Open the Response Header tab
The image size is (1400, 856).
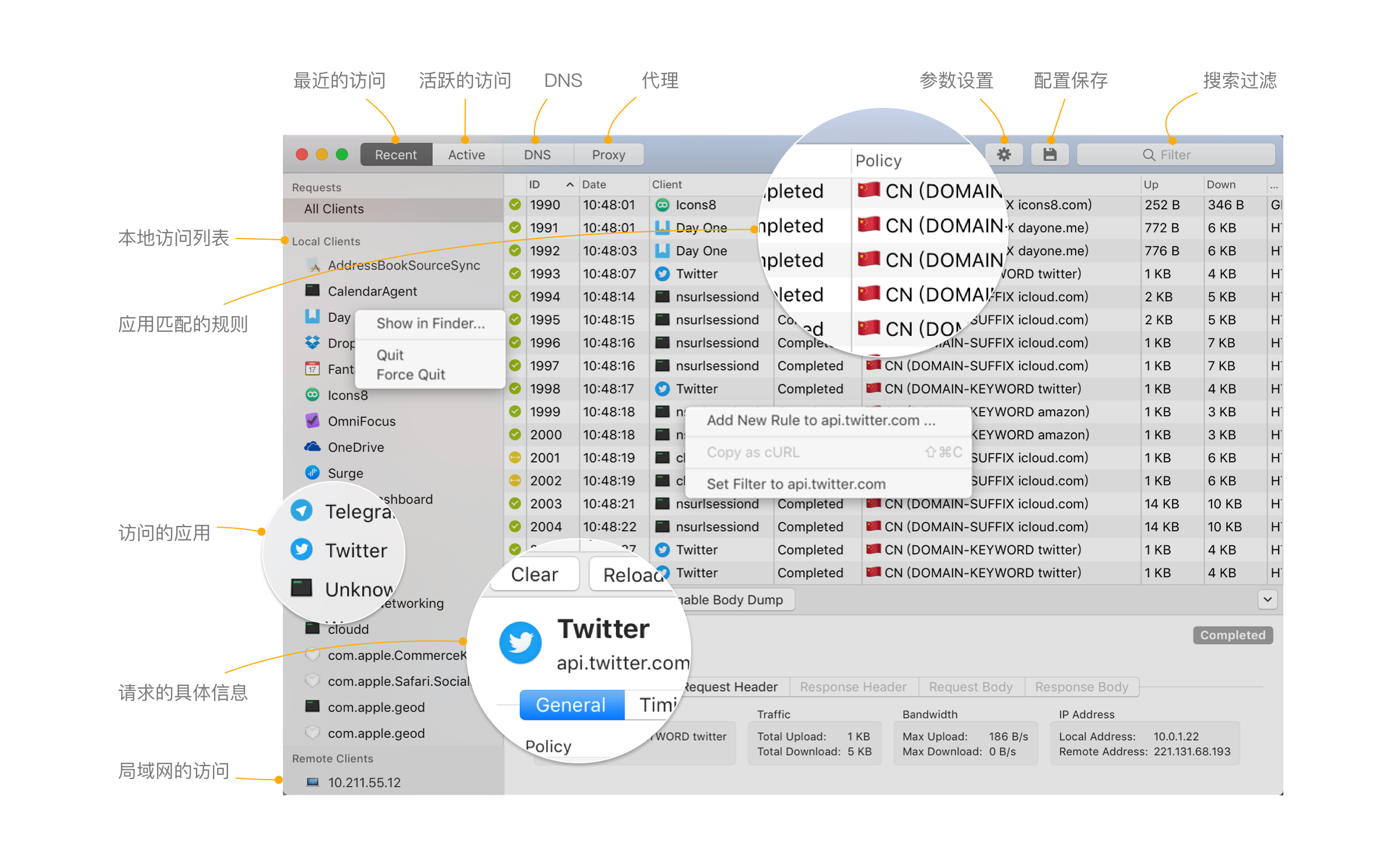tap(853, 687)
